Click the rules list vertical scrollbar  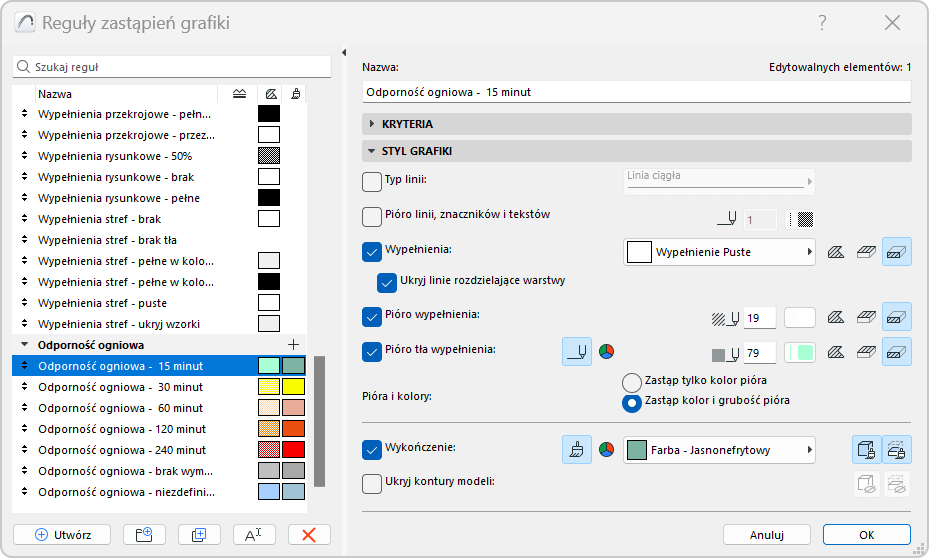[x=319, y=422]
